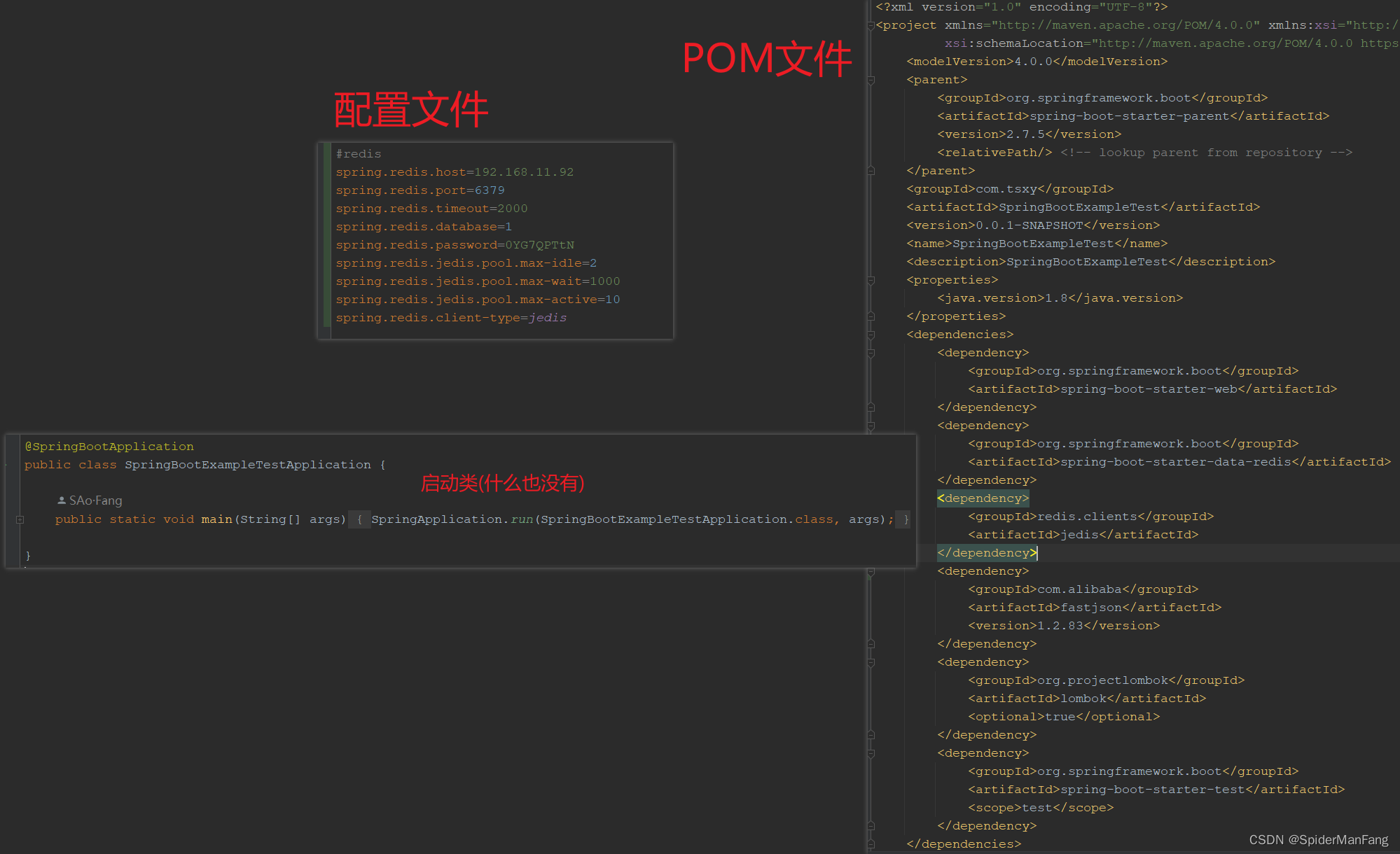Click the folded closing brace after args);
The width and height of the screenshot is (1400, 854).
tap(906, 519)
